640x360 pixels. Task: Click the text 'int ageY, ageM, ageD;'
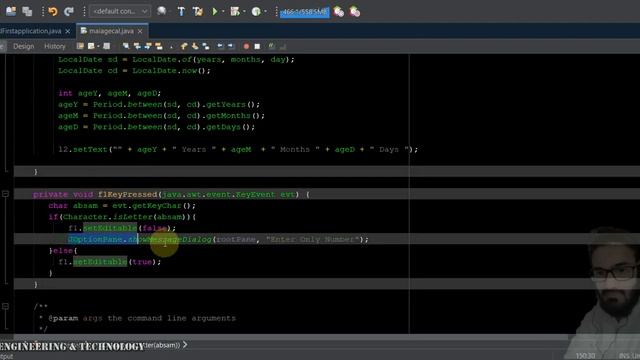(x=109, y=93)
